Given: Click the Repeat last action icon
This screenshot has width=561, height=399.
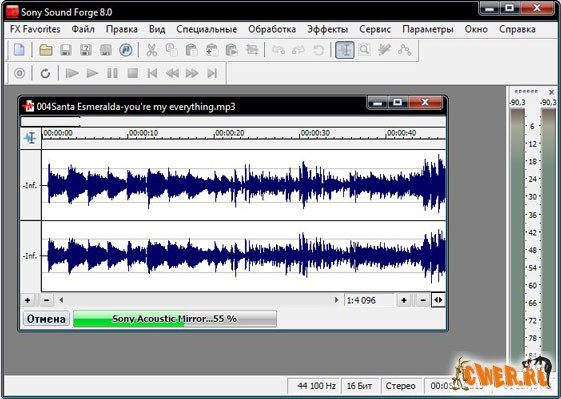Looking at the screenshot, I should (318, 50).
